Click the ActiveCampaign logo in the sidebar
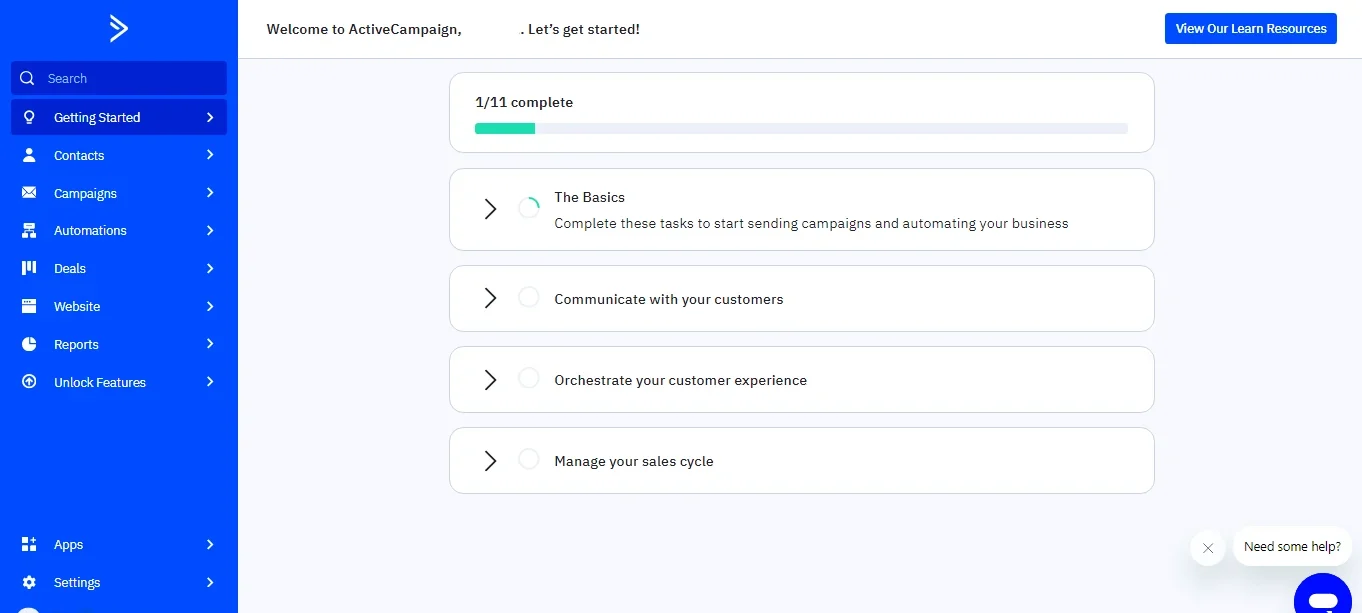The width and height of the screenshot is (1362, 613). pos(119,29)
